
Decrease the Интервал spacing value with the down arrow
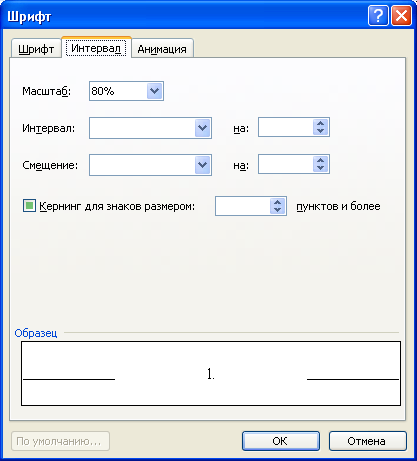pyautogui.click(x=320, y=131)
